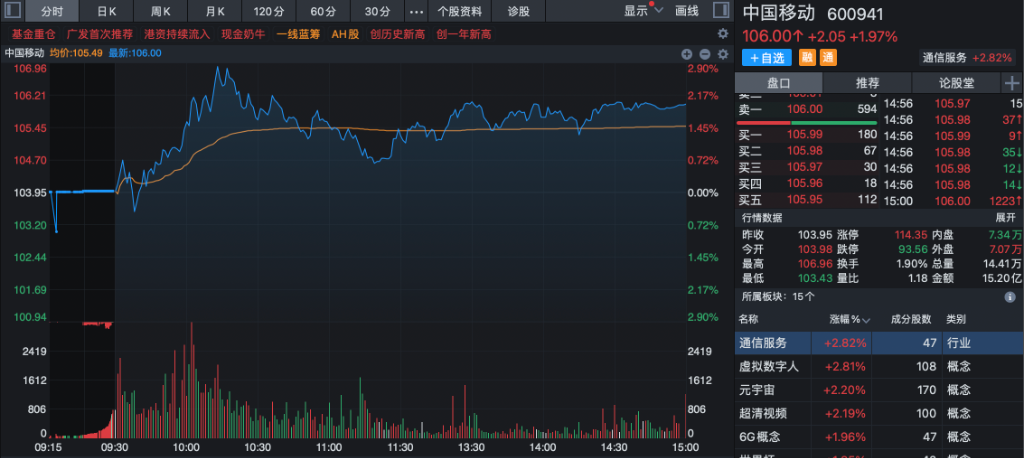Click the 通信服务 +2.82% sector badge
This screenshot has height=458, width=1024.
[967, 57]
